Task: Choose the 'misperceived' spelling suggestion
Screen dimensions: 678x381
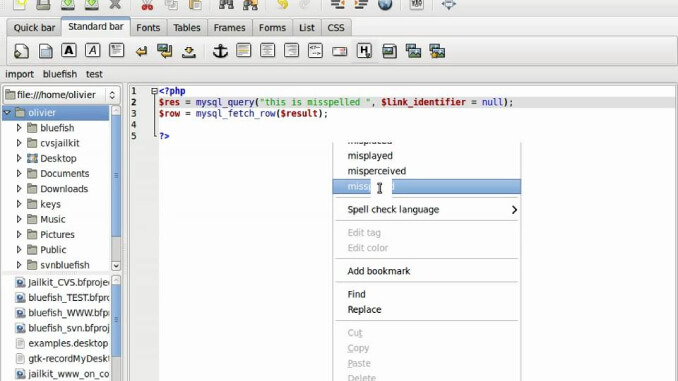Action: 426,171
